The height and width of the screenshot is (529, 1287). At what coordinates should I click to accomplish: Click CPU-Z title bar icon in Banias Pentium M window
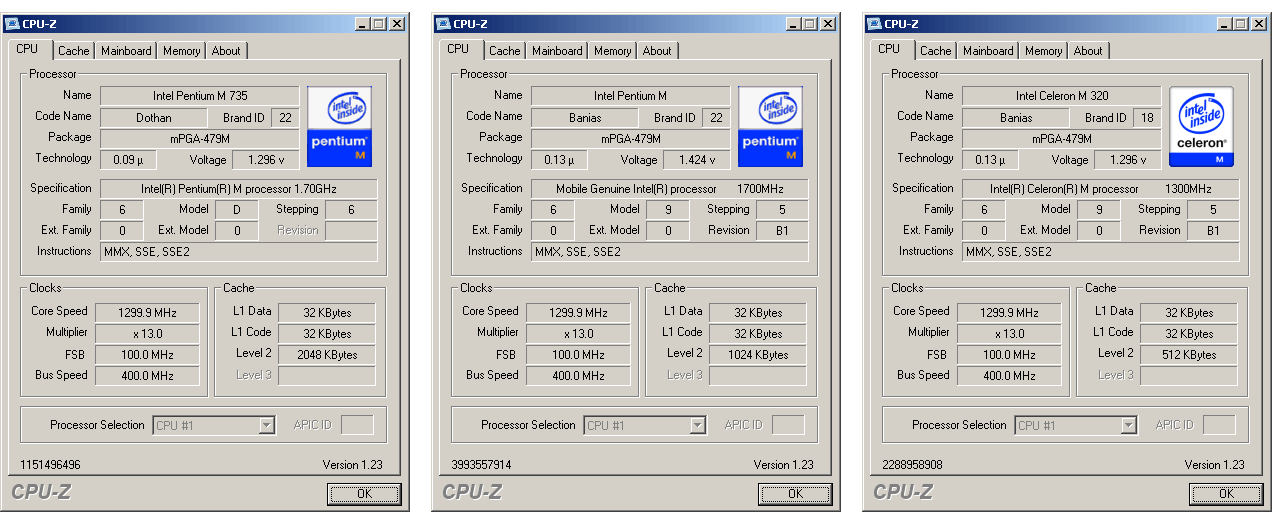[443, 24]
